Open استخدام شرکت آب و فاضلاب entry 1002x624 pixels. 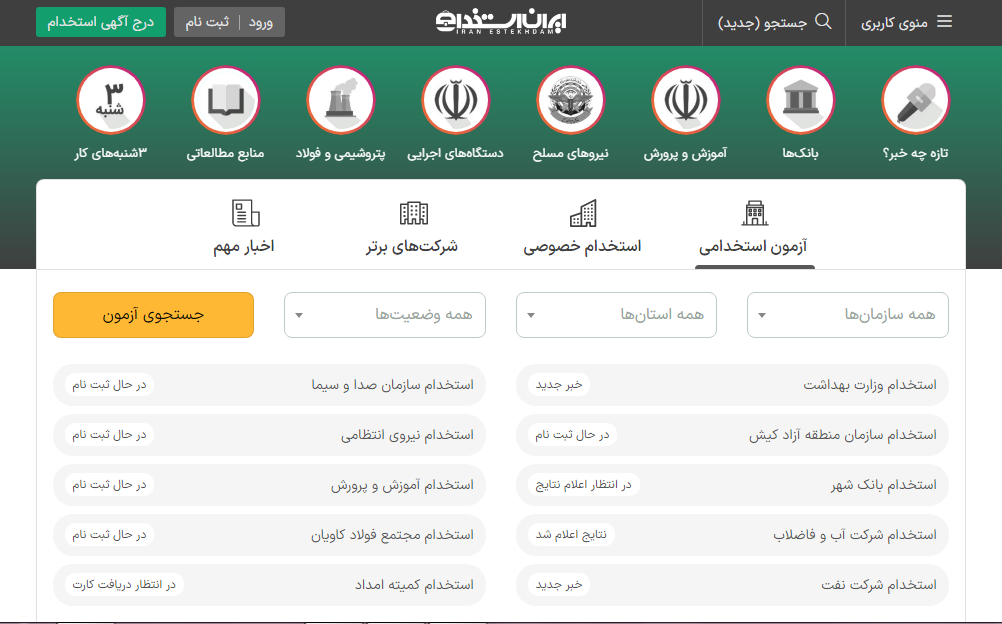click(732, 534)
